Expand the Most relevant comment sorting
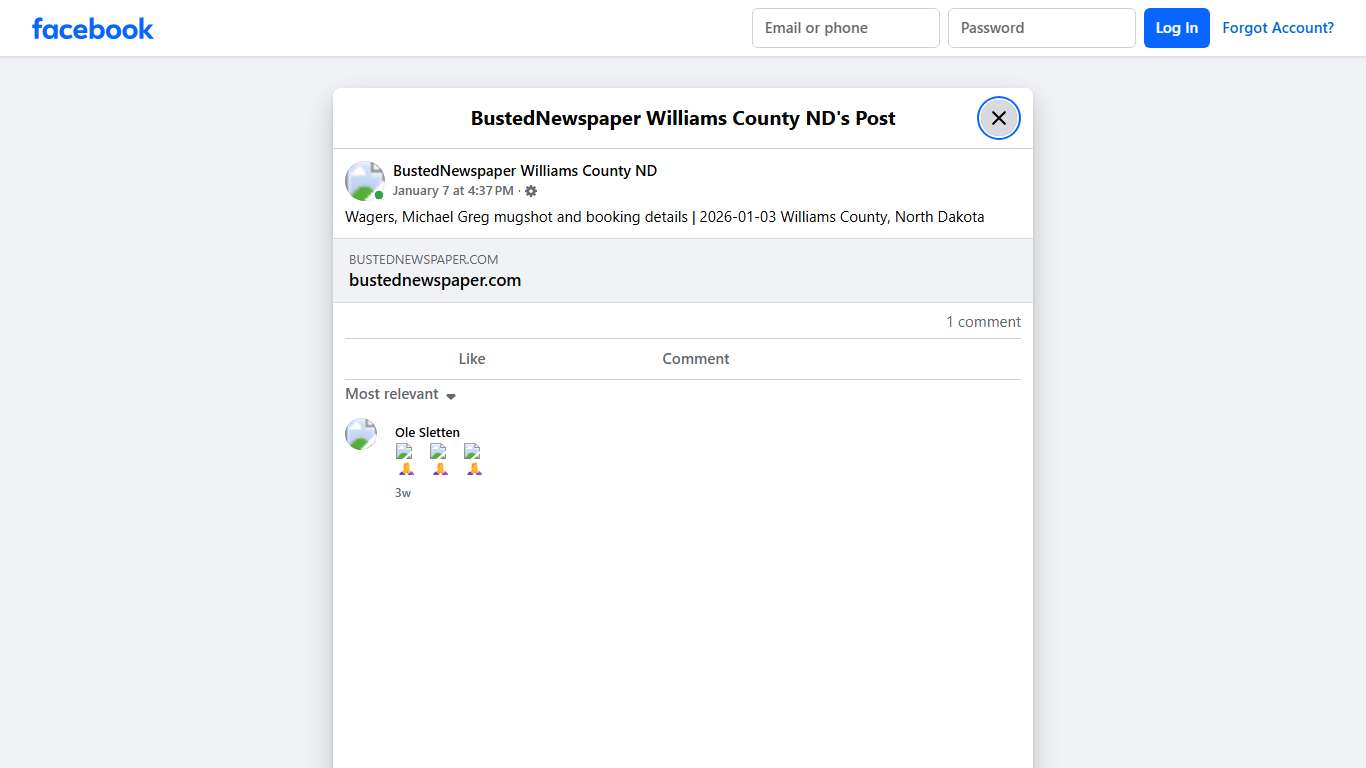 click(x=400, y=394)
